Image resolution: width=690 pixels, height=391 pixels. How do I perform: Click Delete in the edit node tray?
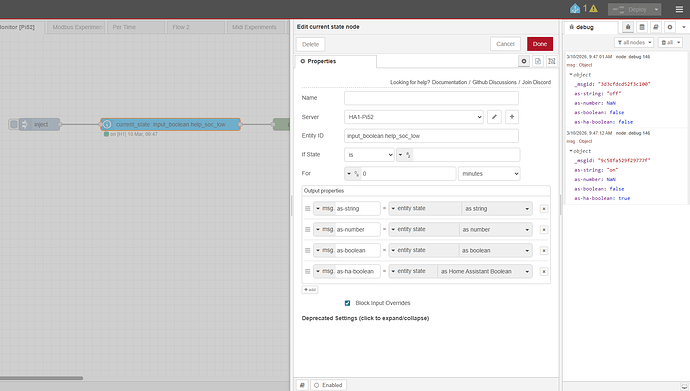coord(311,44)
